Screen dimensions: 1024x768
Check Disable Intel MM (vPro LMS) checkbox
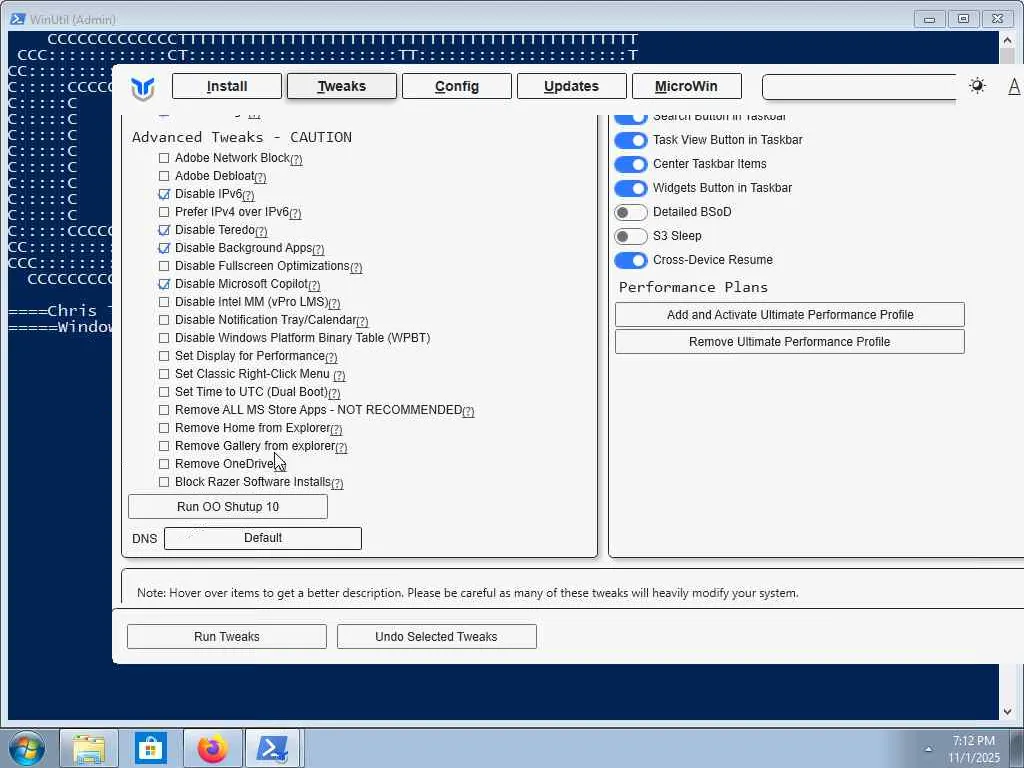[x=164, y=302]
